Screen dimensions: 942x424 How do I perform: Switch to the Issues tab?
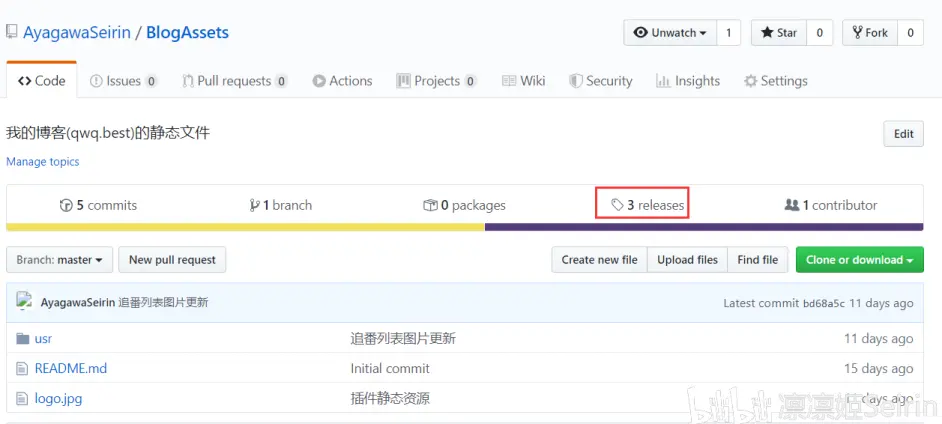tap(123, 81)
